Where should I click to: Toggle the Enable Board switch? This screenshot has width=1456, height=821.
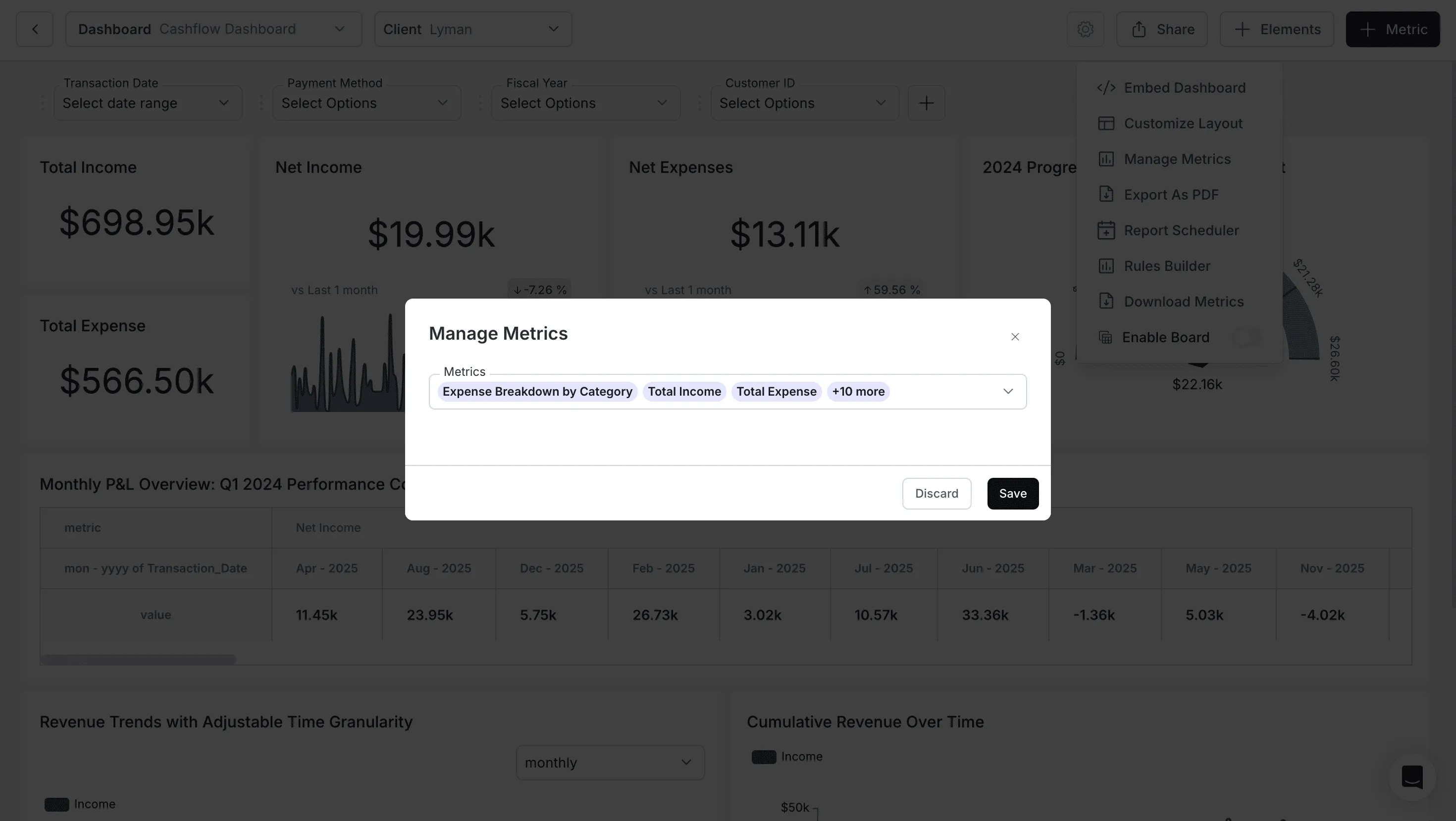pos(1247,337)
